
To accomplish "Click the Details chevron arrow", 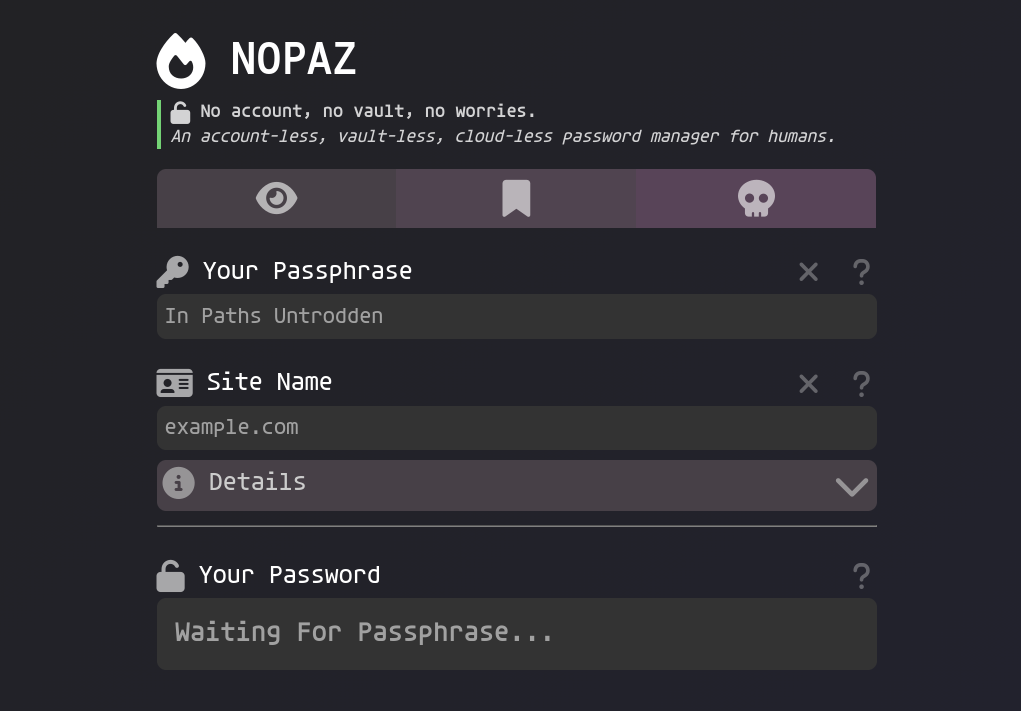I will point(851,487).
